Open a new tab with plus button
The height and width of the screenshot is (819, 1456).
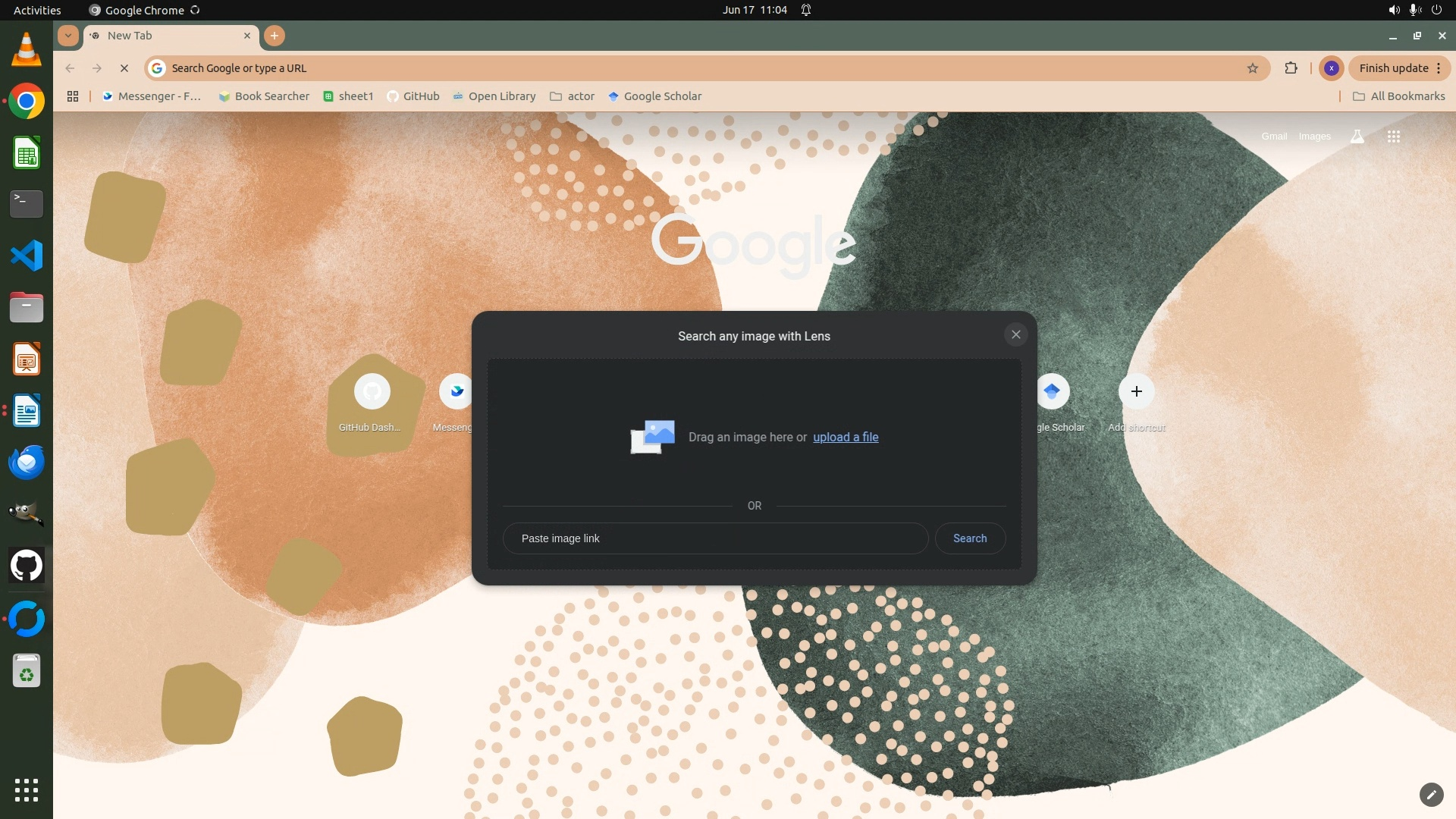pos(275,36)
